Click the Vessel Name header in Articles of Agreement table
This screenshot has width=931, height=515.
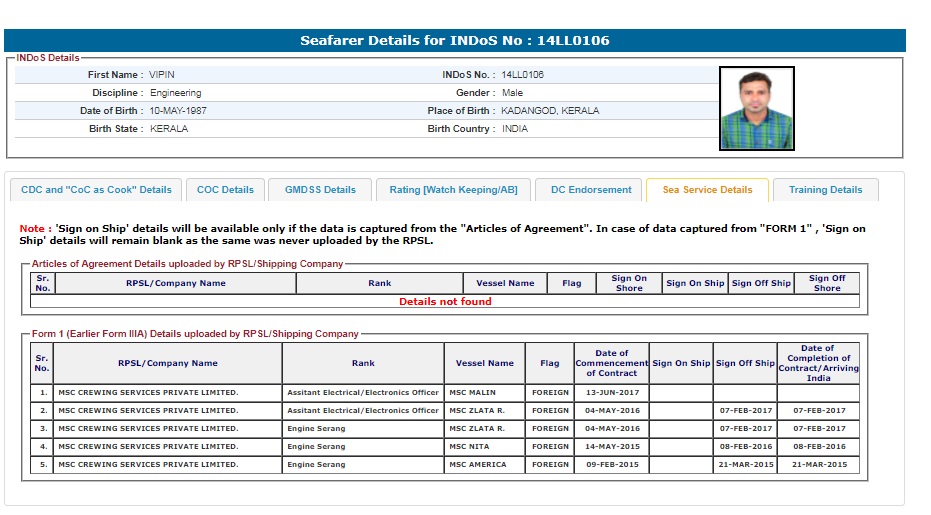(505, 283)
